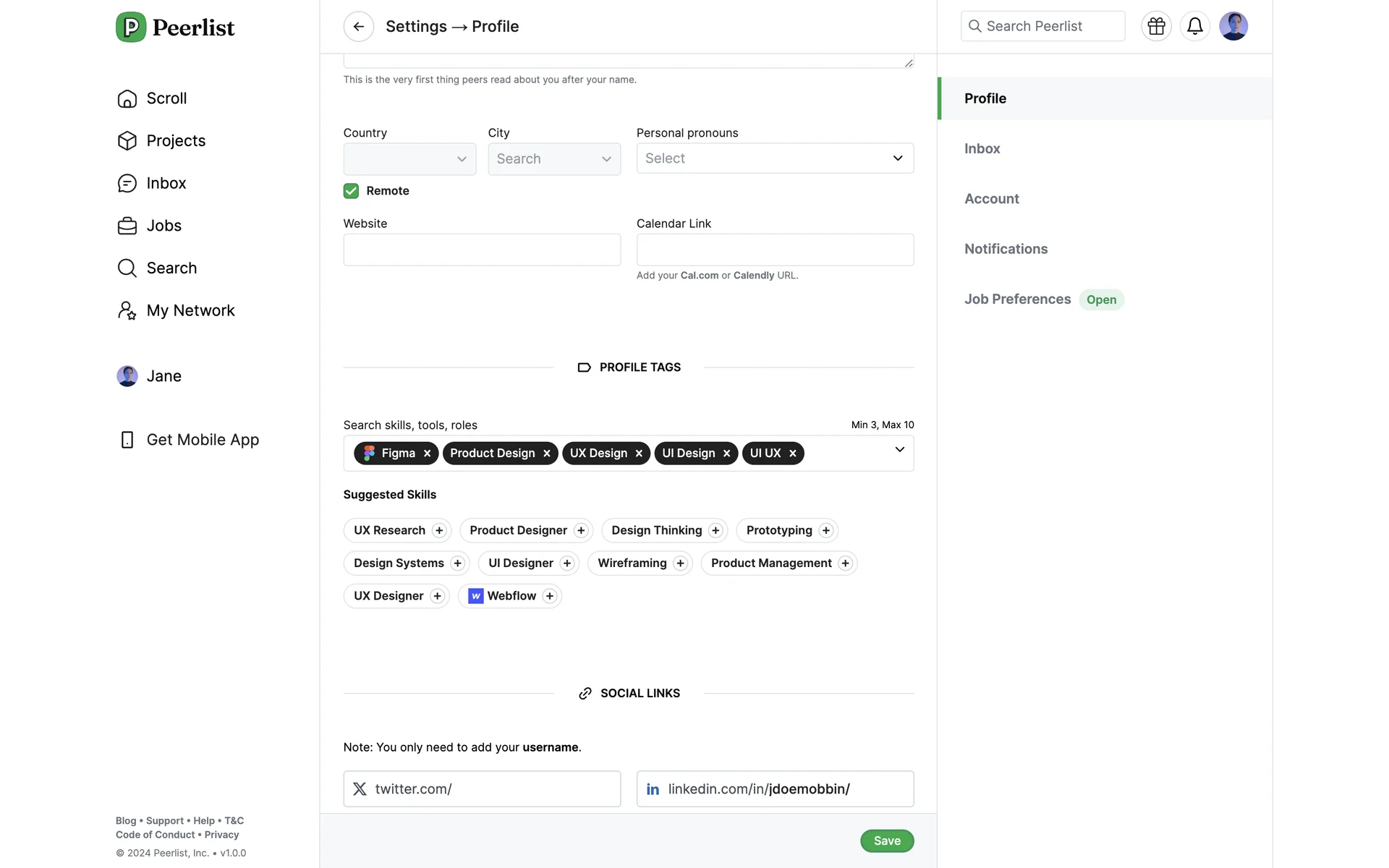Click the user avatar in header
1389x868 pixels.
[x=1233, y=26]
